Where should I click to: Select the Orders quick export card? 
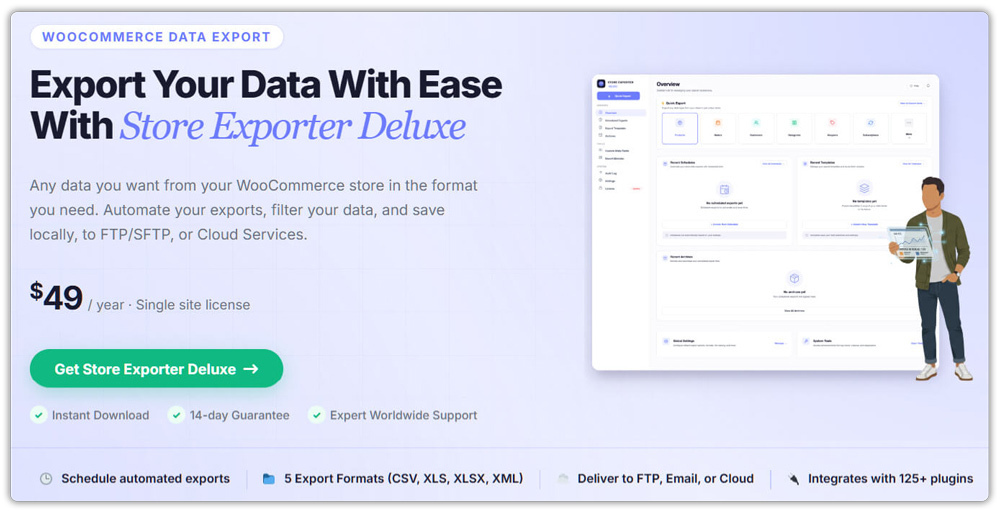(x=718, y=128)
